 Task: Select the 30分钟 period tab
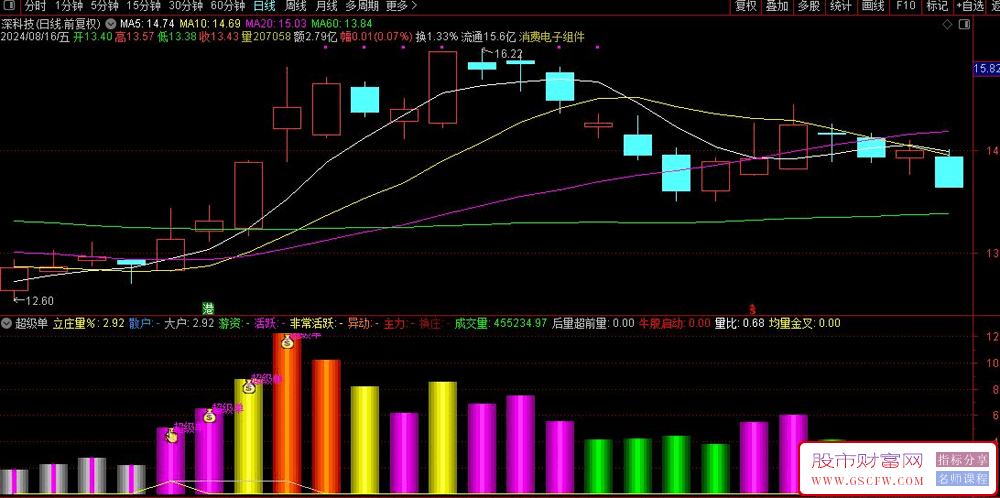[x=186, y=6]
